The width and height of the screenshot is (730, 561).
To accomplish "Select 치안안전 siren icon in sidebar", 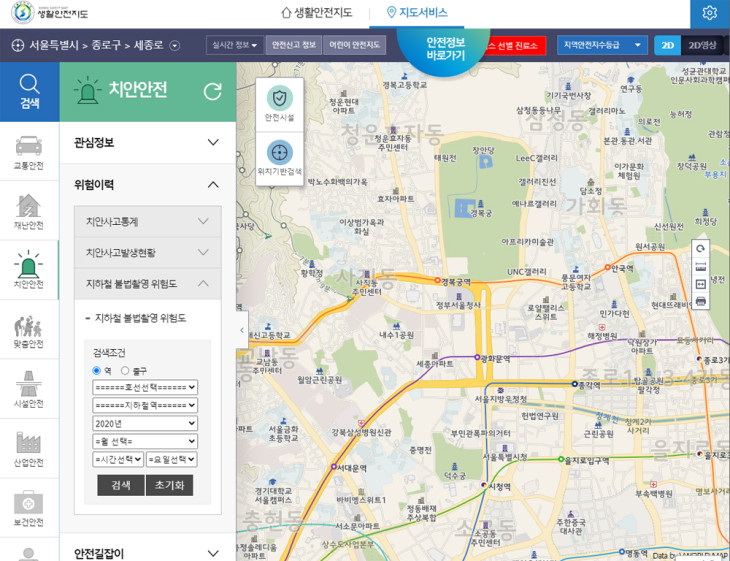I will point(29,270).
